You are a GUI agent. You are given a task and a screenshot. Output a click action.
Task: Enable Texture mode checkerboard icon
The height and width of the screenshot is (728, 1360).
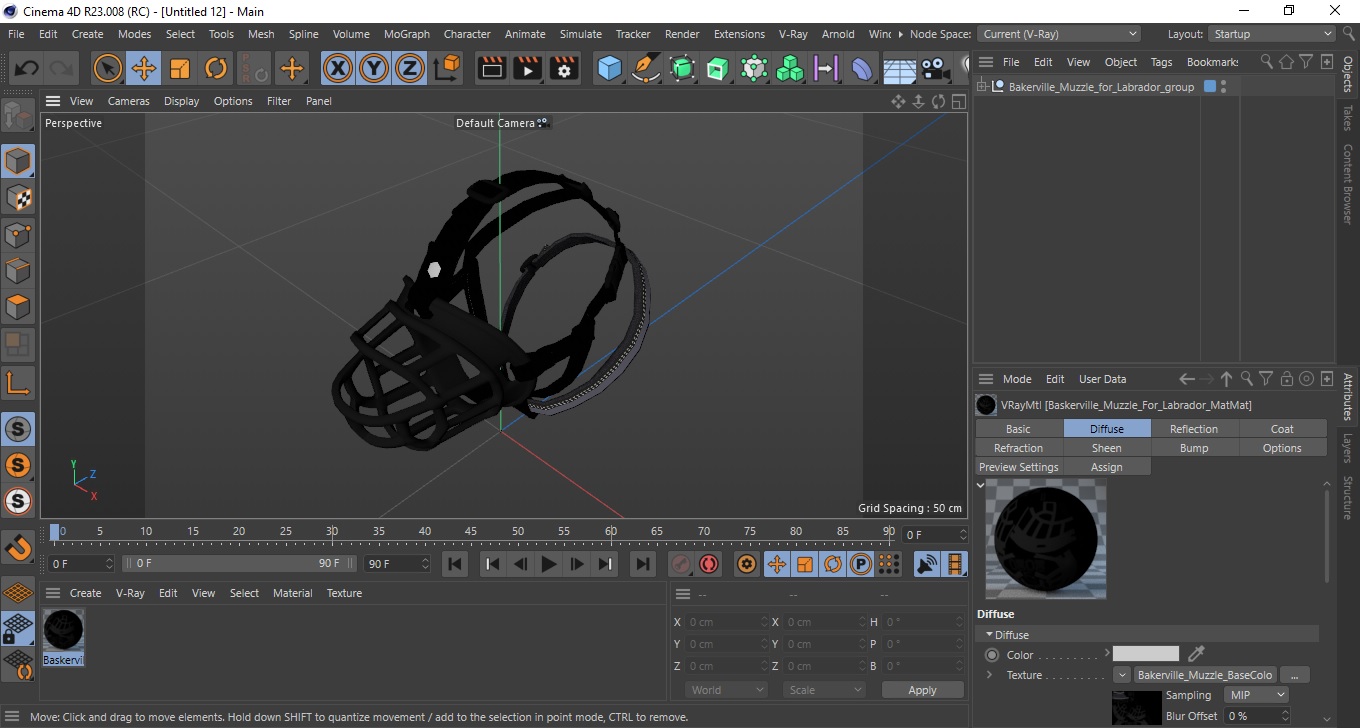point(18,198)
